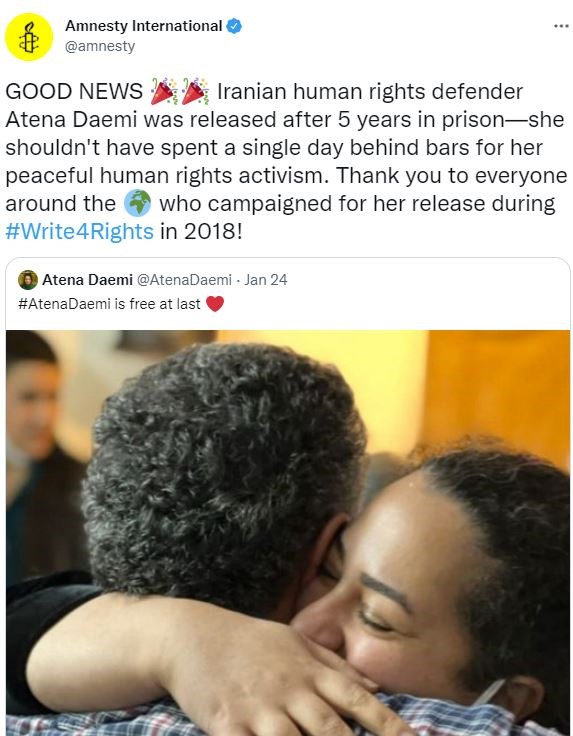Click the '#AtenaDaemi is free at last' text
The height and width of the screenshot is (736, 573).
point(109,304)
